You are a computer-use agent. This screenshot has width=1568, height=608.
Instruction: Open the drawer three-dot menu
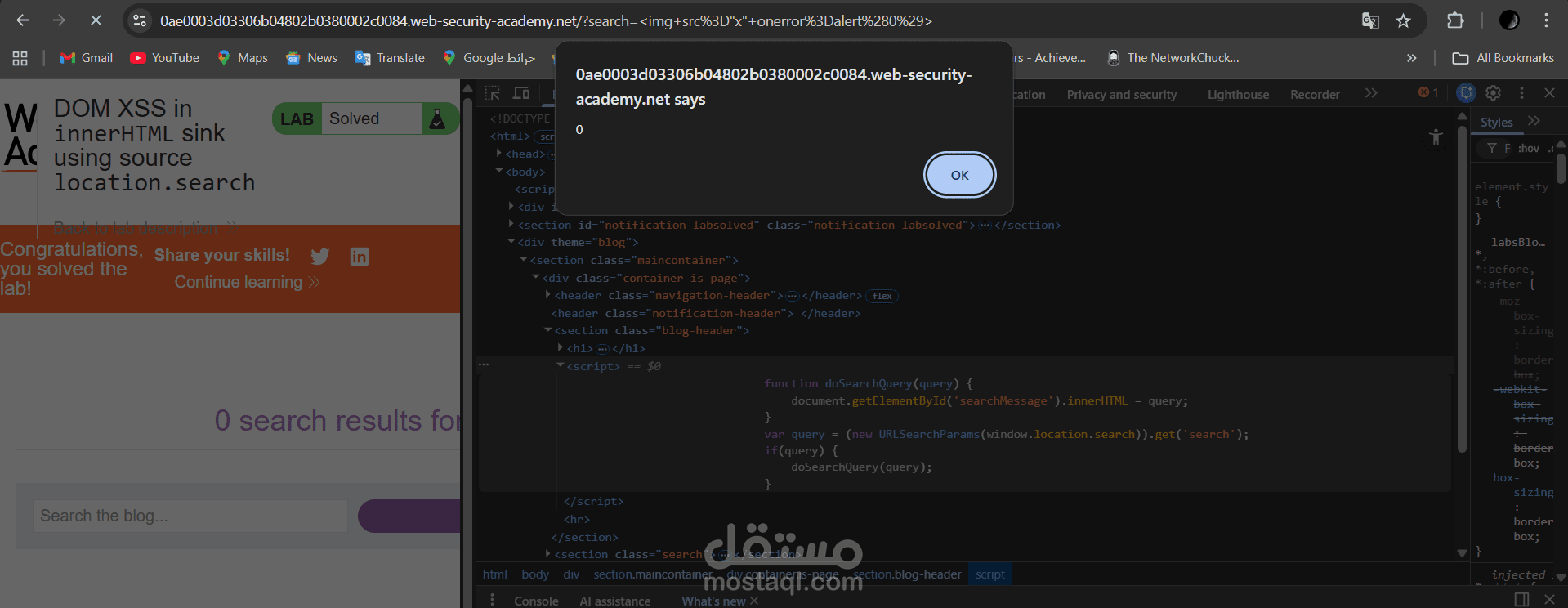(x=492, y=600)
